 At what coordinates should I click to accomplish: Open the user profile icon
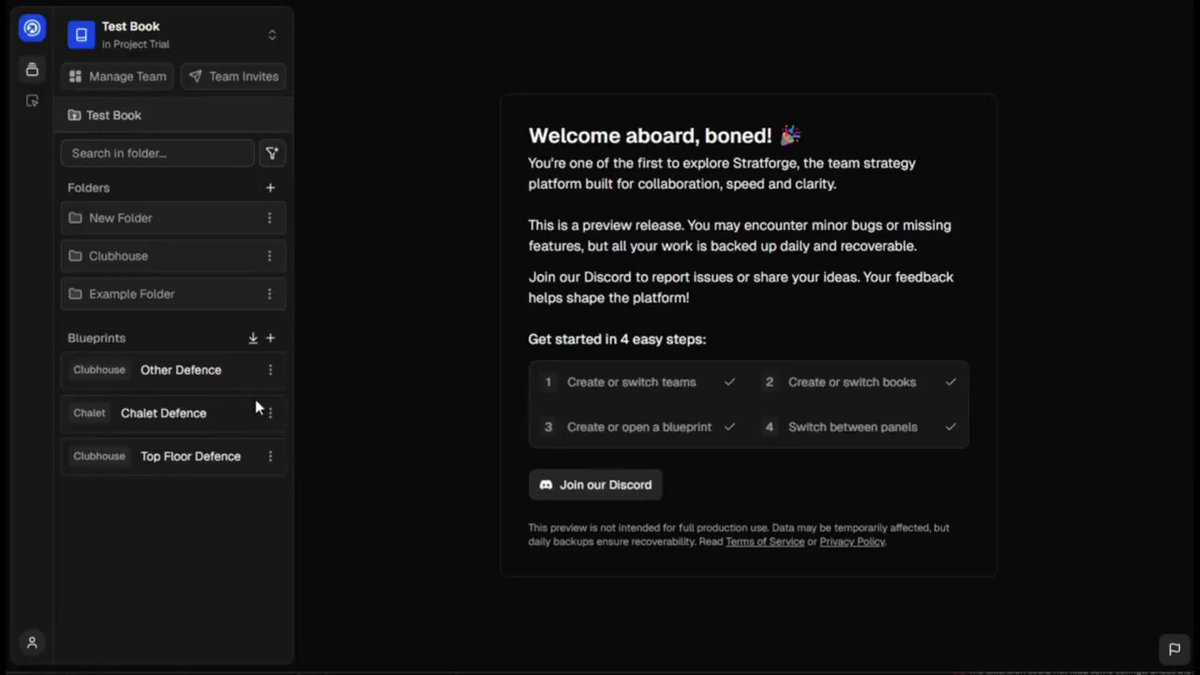tap(32, 643)
